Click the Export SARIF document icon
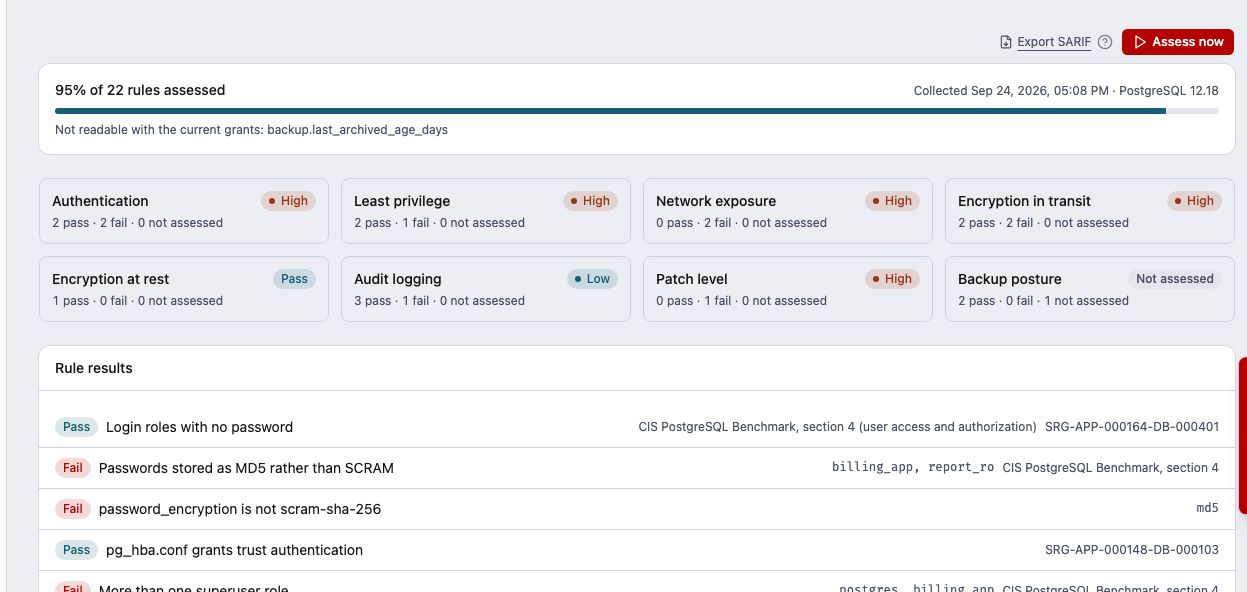This screenshot has height=592, width=1247. [x=1006, y=42]
